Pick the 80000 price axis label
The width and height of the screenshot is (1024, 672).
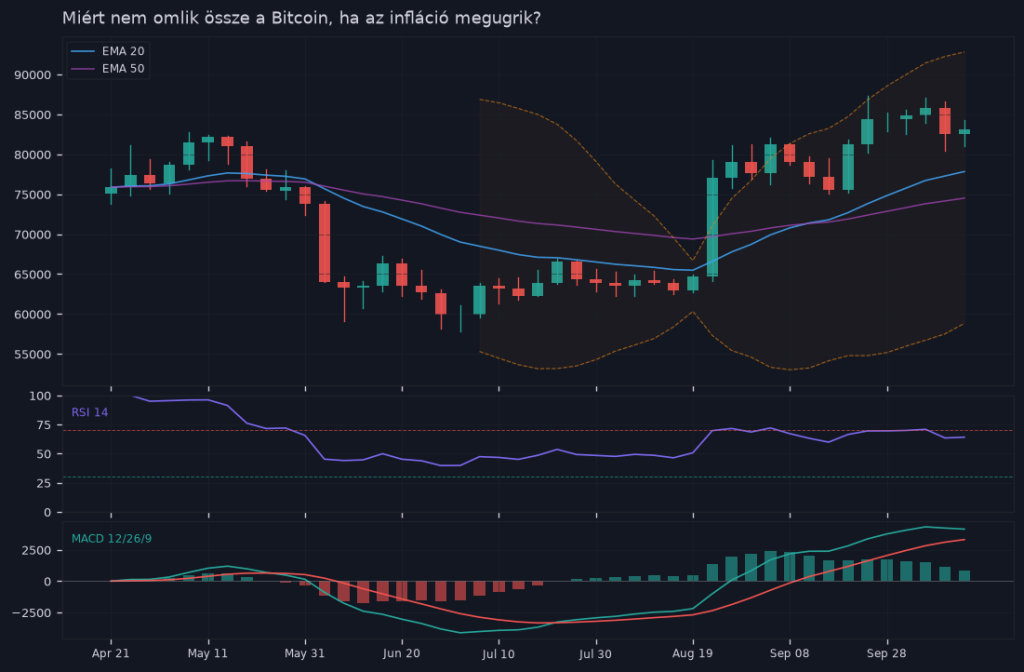[x=33, y=155]
